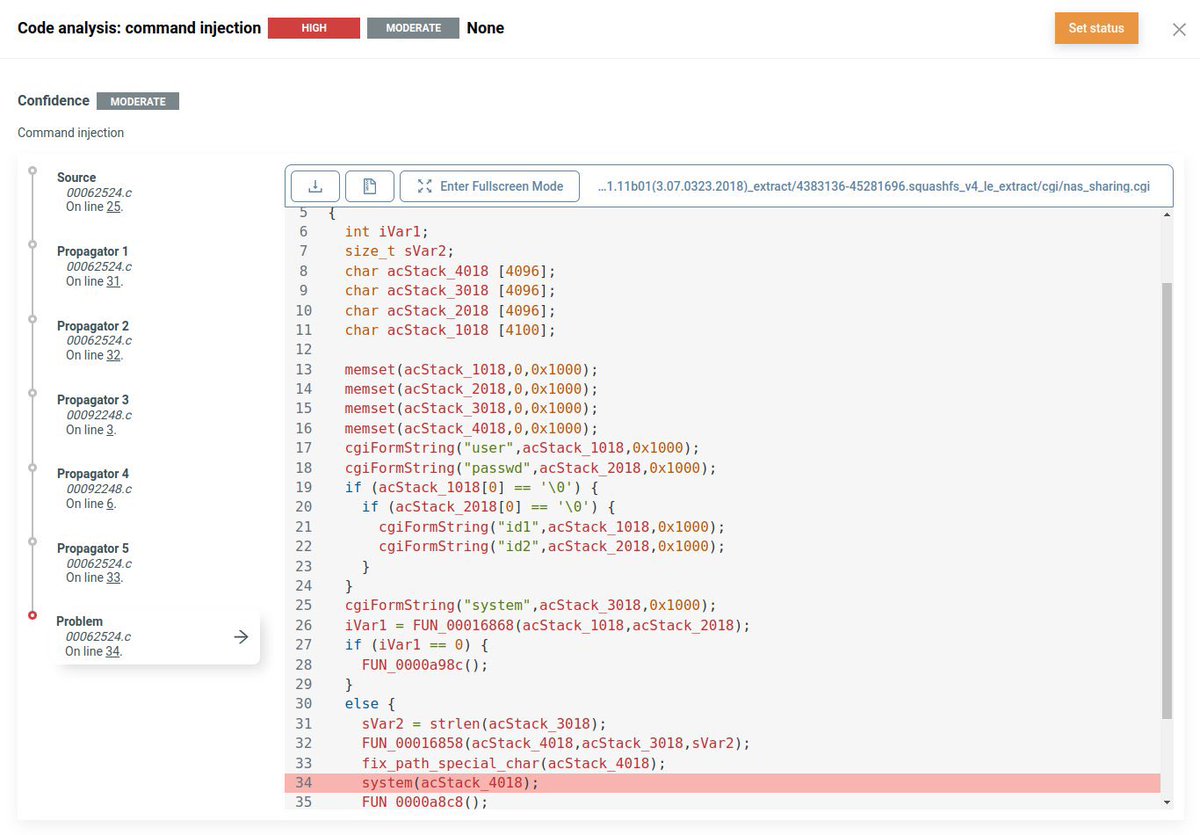1200x835 pixels.
Task: Click the cgiFormString("passwd") line 18
Action: (x=530, y=467)
